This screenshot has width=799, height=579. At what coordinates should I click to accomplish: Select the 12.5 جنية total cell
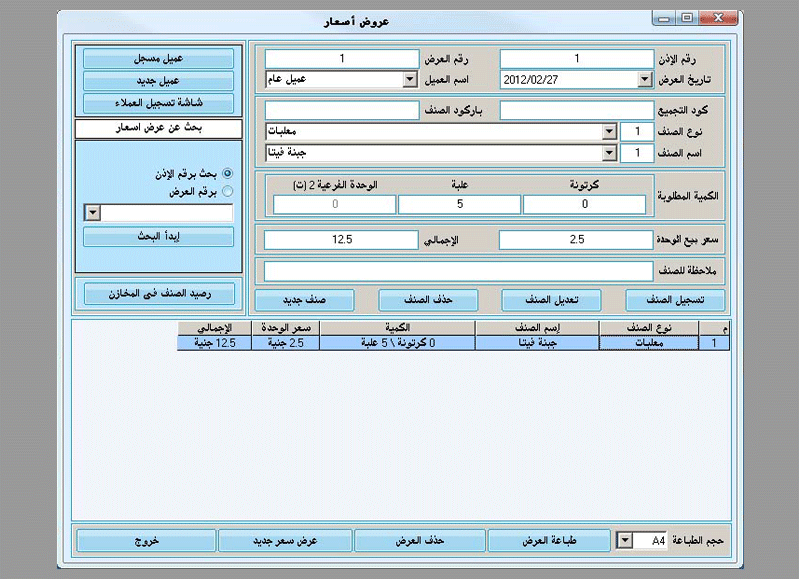pos(215,343)
